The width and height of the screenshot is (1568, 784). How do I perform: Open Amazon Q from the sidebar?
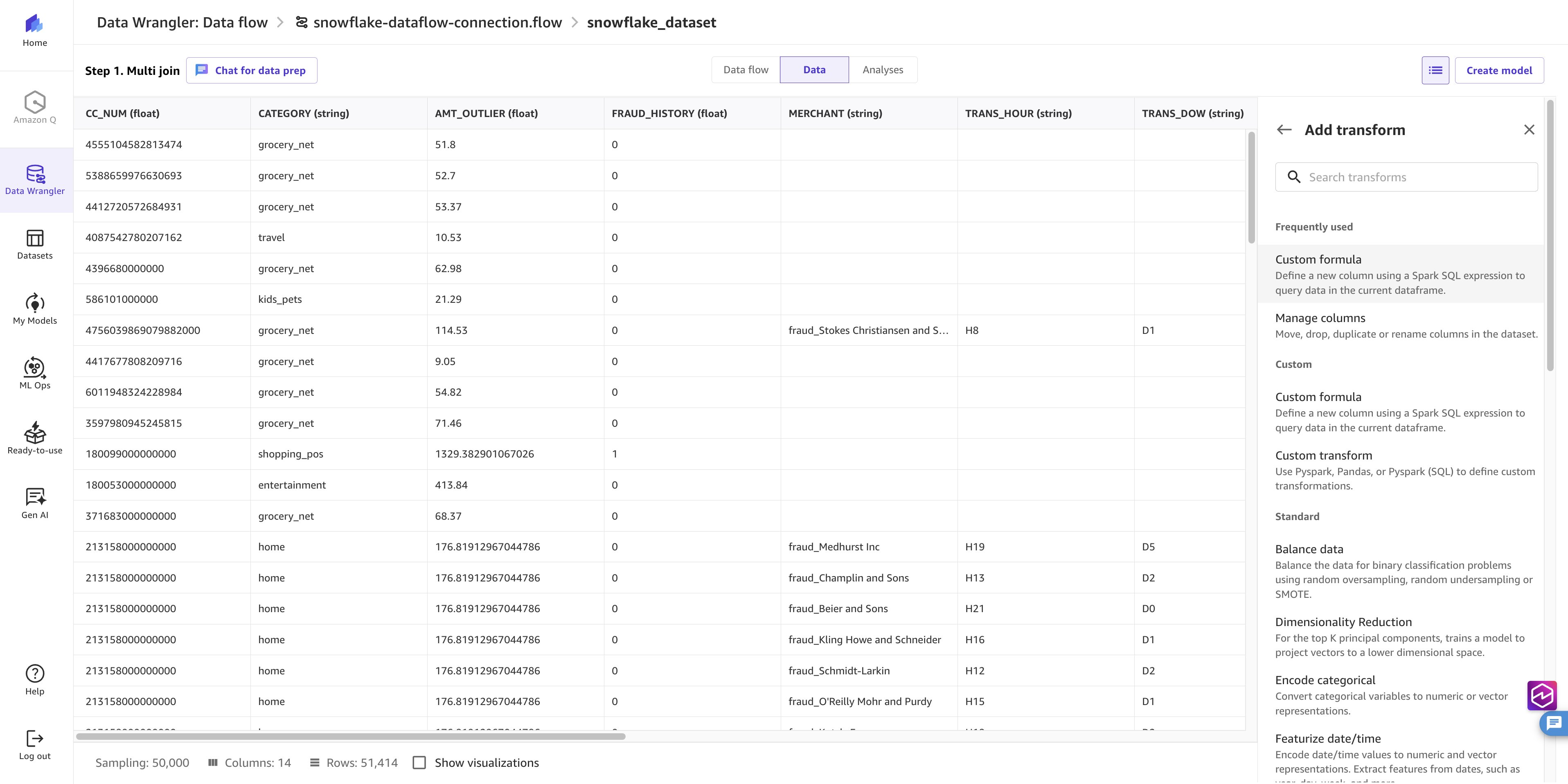[35, 108]
